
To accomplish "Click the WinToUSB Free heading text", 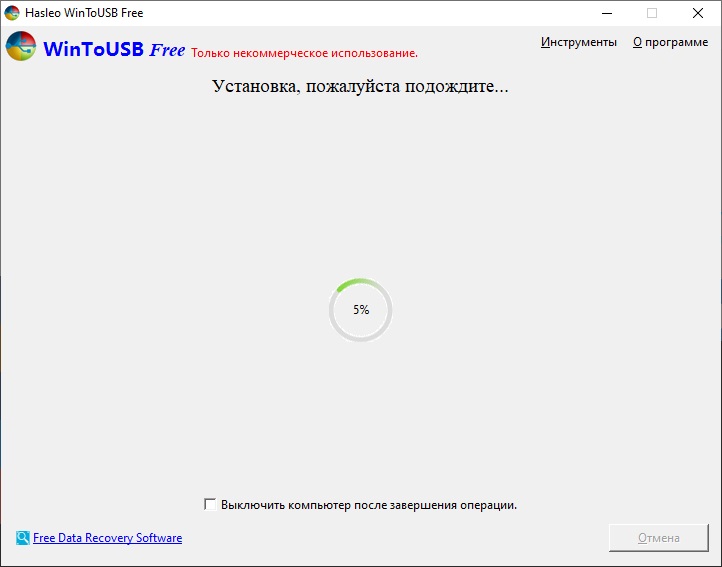I will (x=114, y=49).
